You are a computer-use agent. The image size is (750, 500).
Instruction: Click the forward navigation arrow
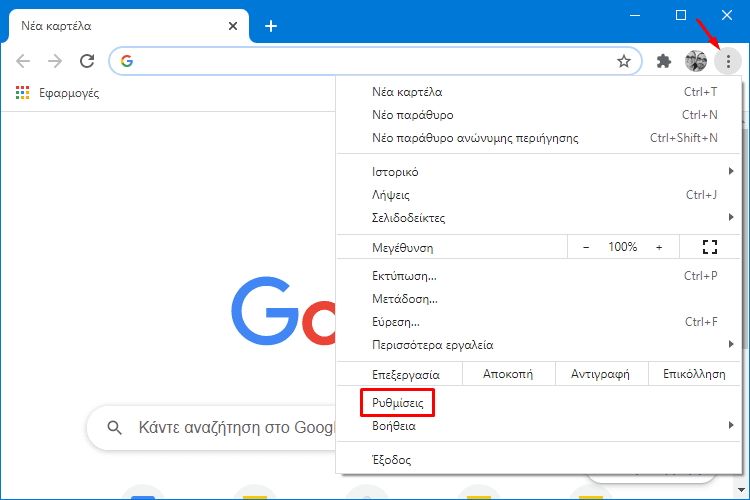click(55, 61)
